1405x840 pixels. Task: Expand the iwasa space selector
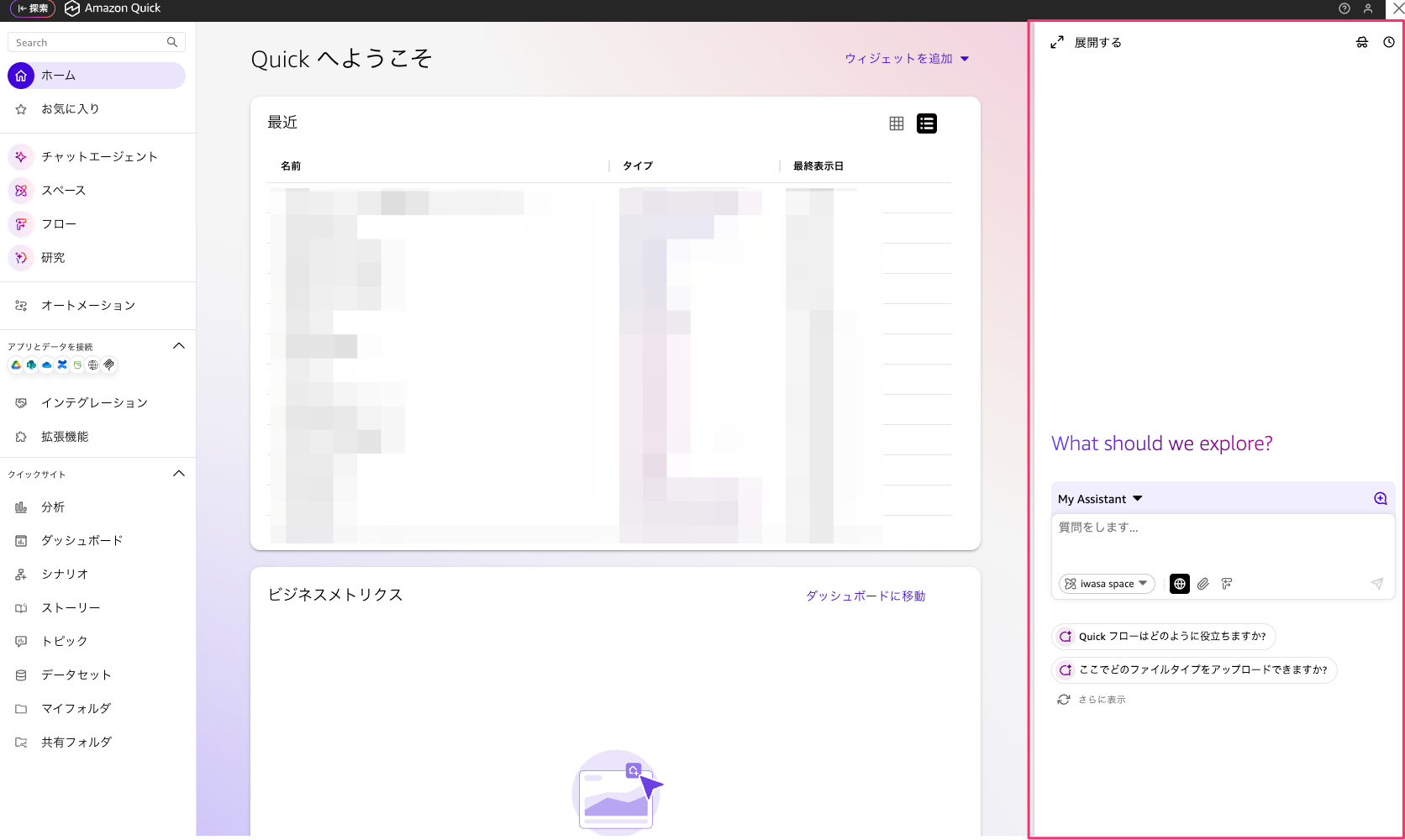(x=1107, y=583)
